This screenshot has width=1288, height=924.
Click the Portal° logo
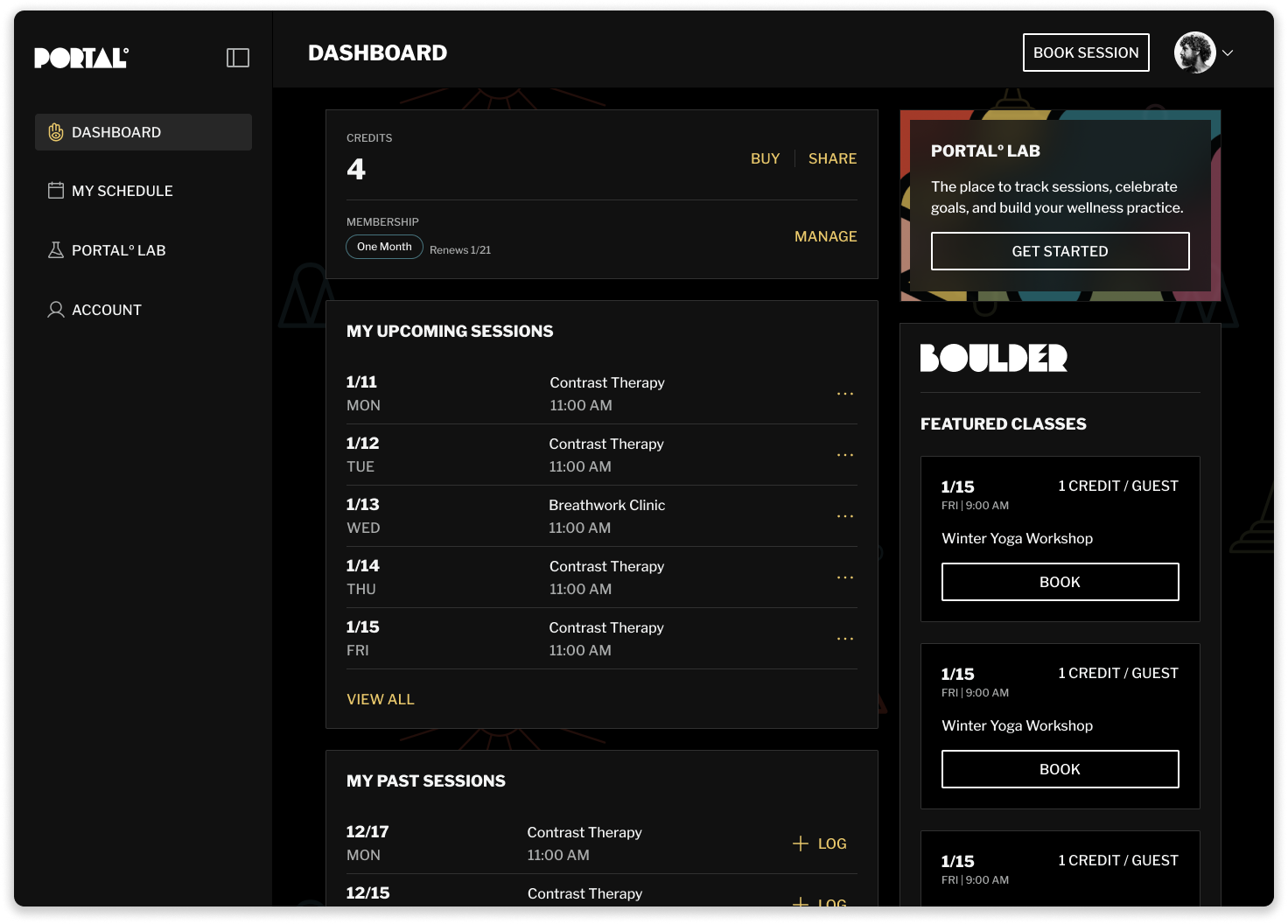click(x=80, y=57)
